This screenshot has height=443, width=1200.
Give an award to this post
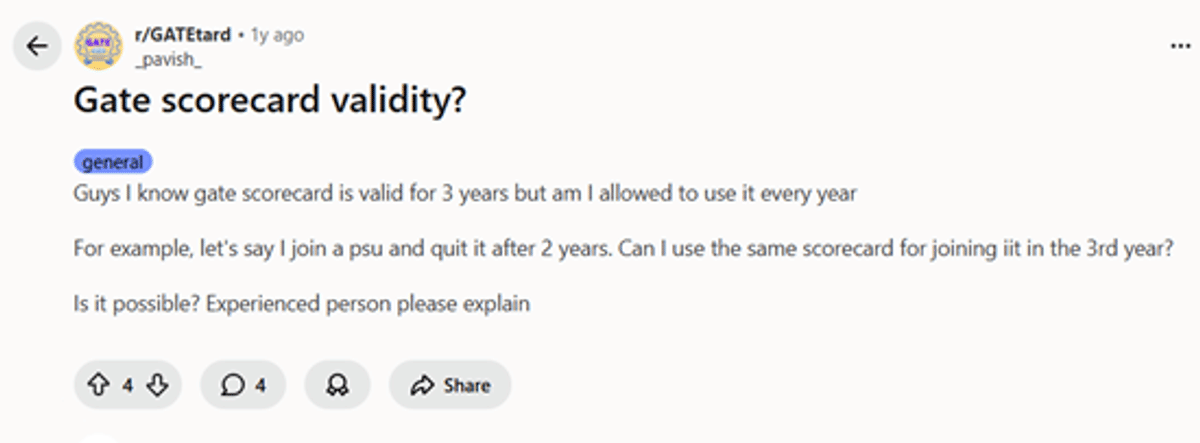click(x=337, y=385)
